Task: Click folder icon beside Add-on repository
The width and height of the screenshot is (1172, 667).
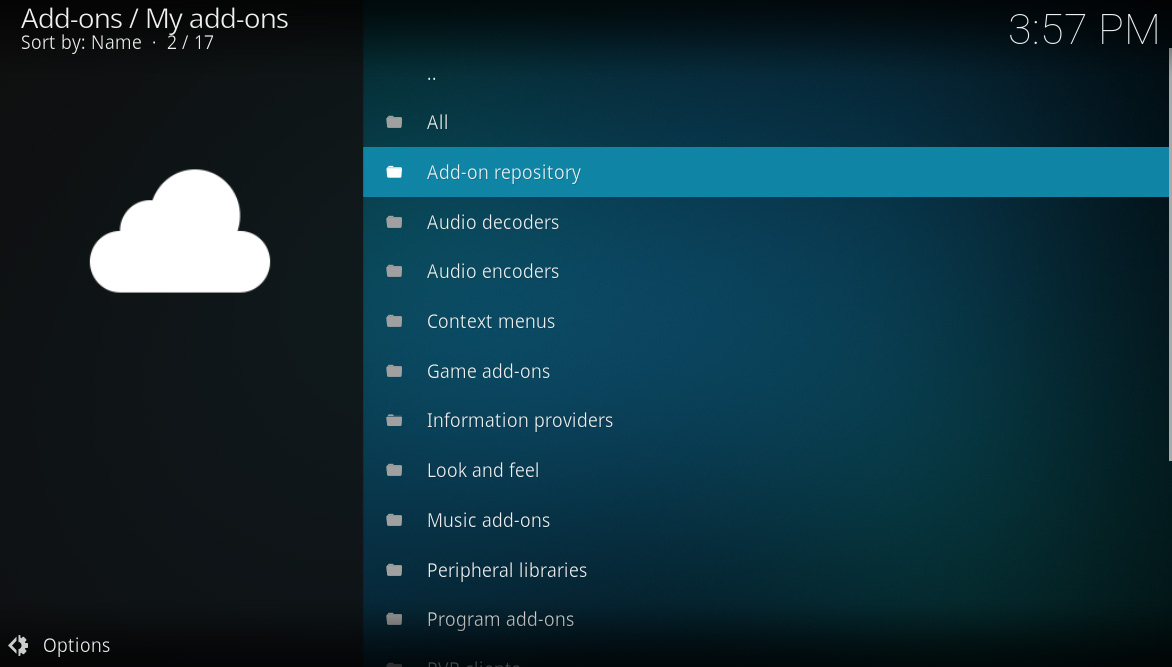Action: click(x=394, y=172)
